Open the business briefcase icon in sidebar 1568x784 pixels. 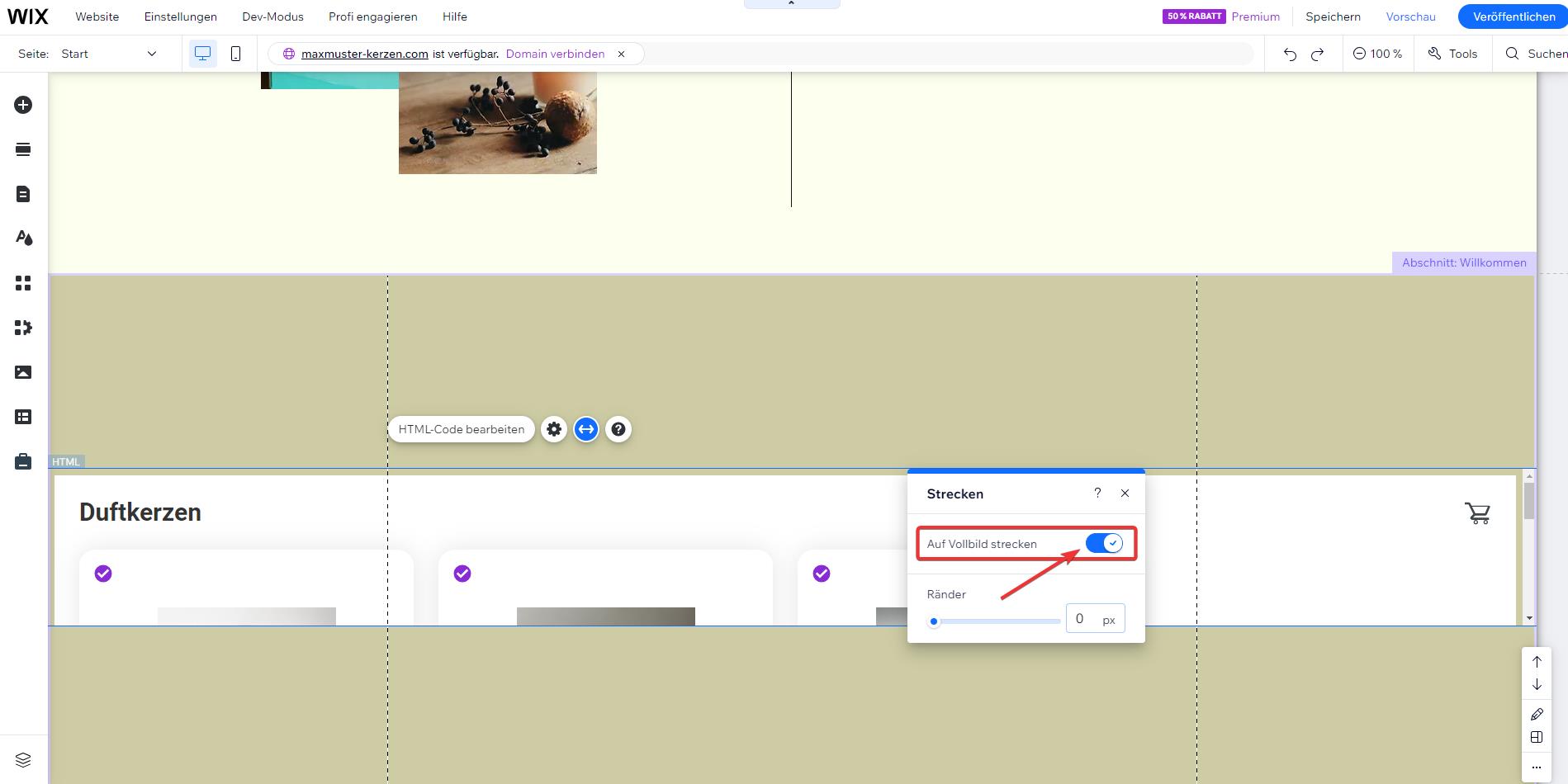23,461
